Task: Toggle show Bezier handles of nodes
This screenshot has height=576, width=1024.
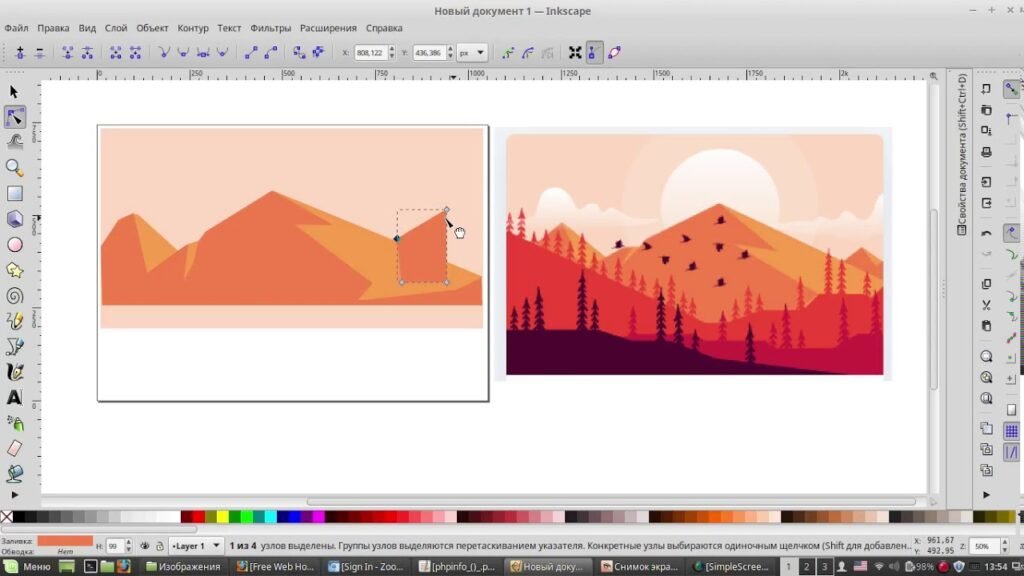Action: [x=594, y=53]
